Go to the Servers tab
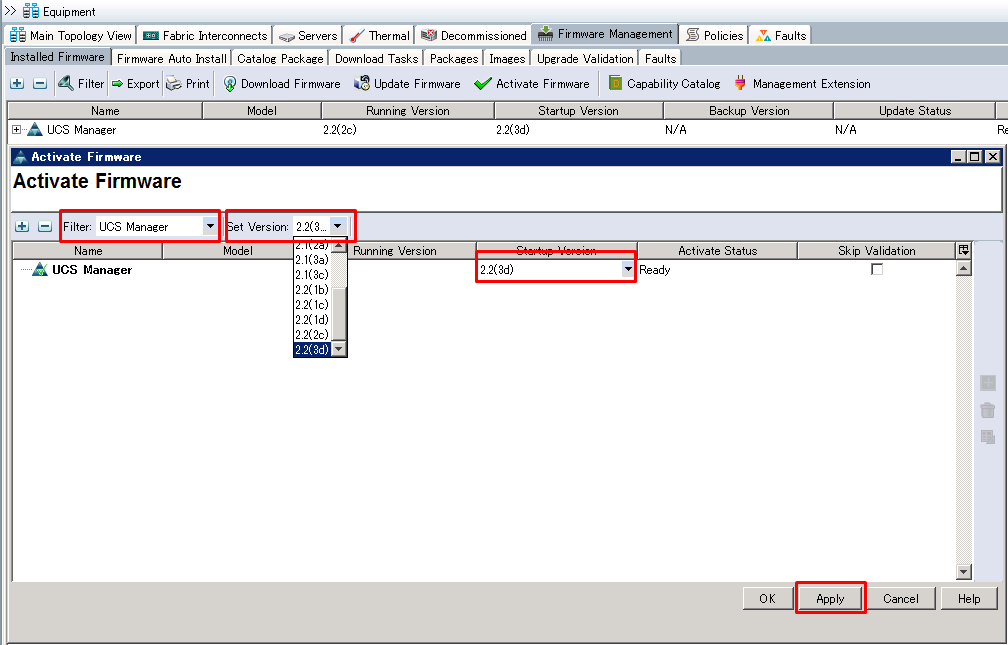The width and height of the screenshot is (1008, 645). tap(307, 35)
